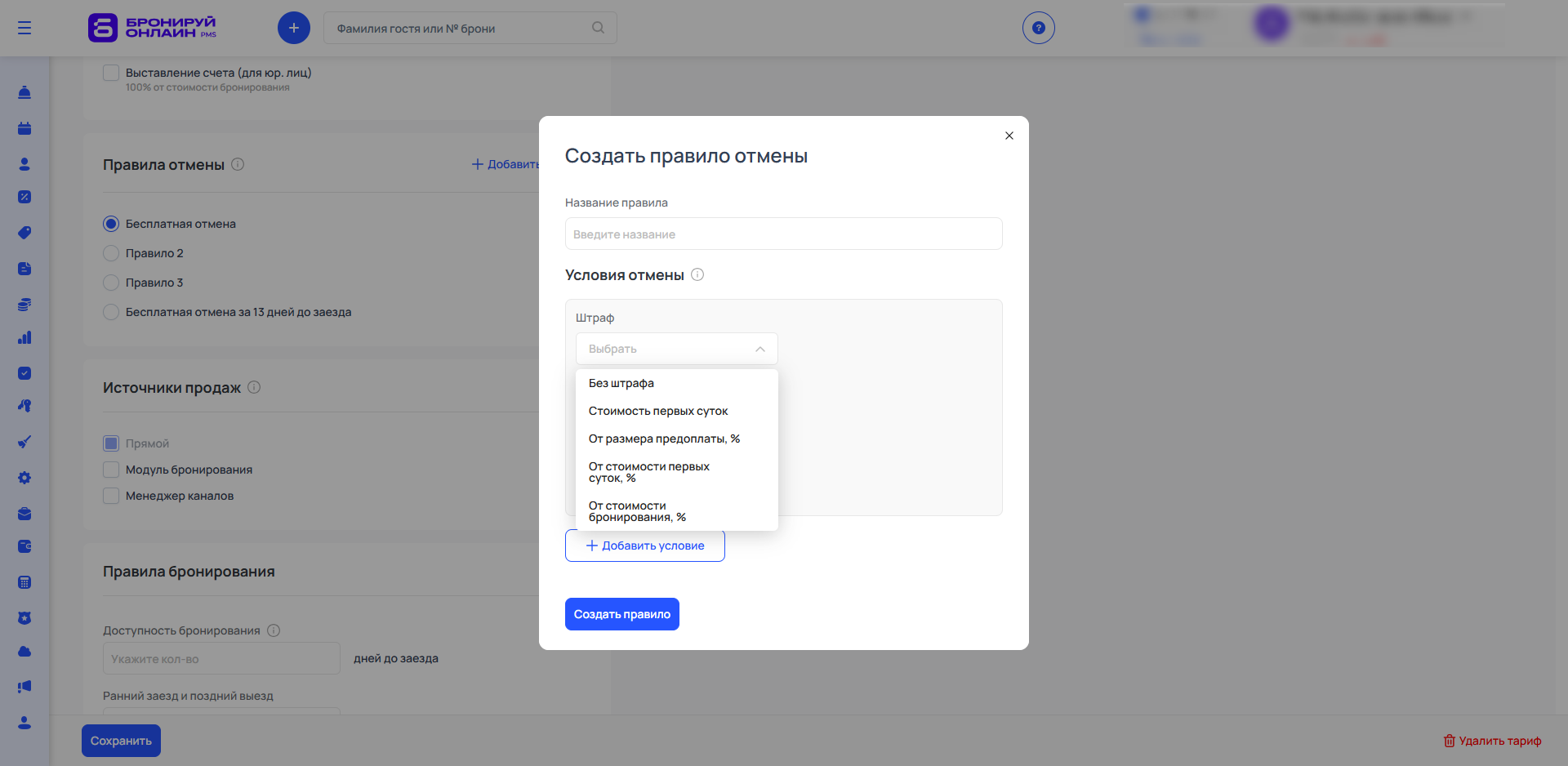Select the Правило 3 radio button
Screen dimensions: 1568x766
(x=111, y=283)
